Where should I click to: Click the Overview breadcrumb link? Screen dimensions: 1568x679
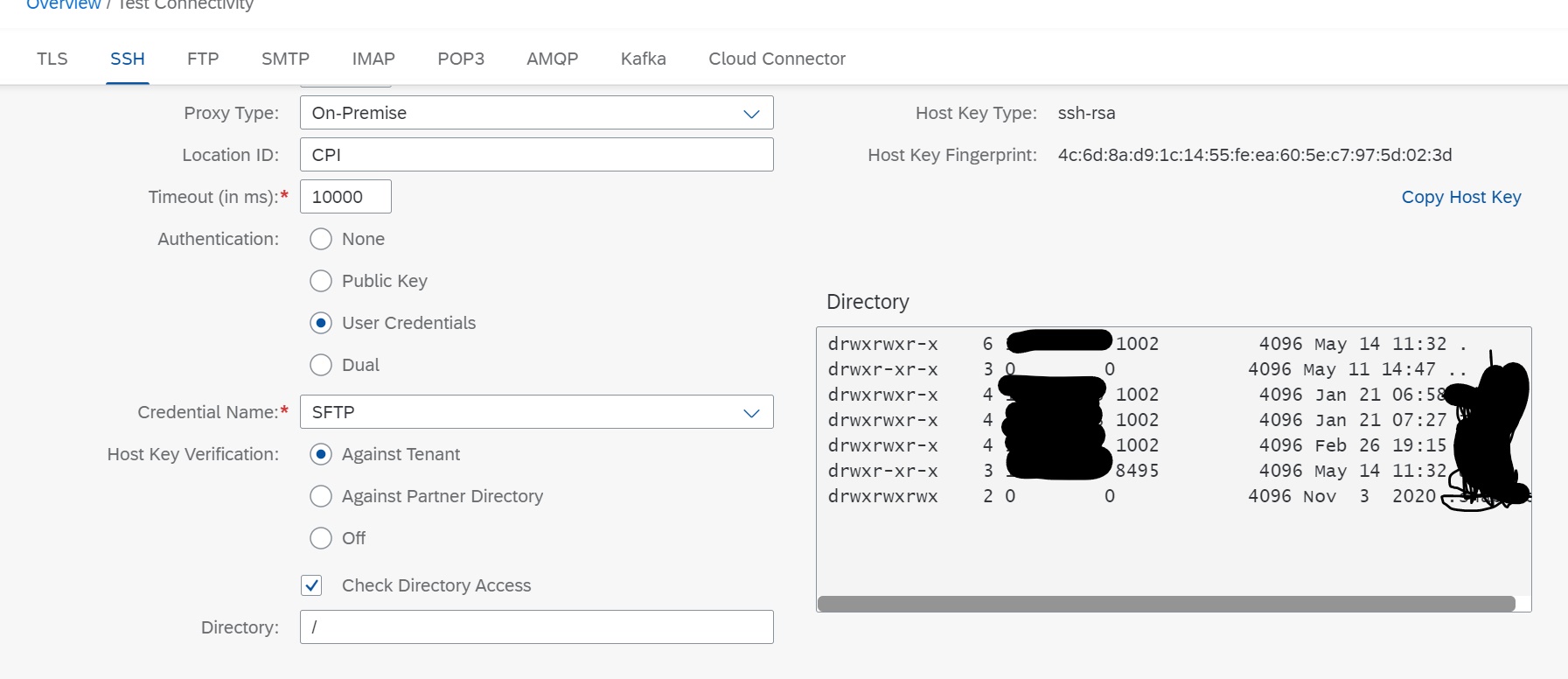(63, 5)
